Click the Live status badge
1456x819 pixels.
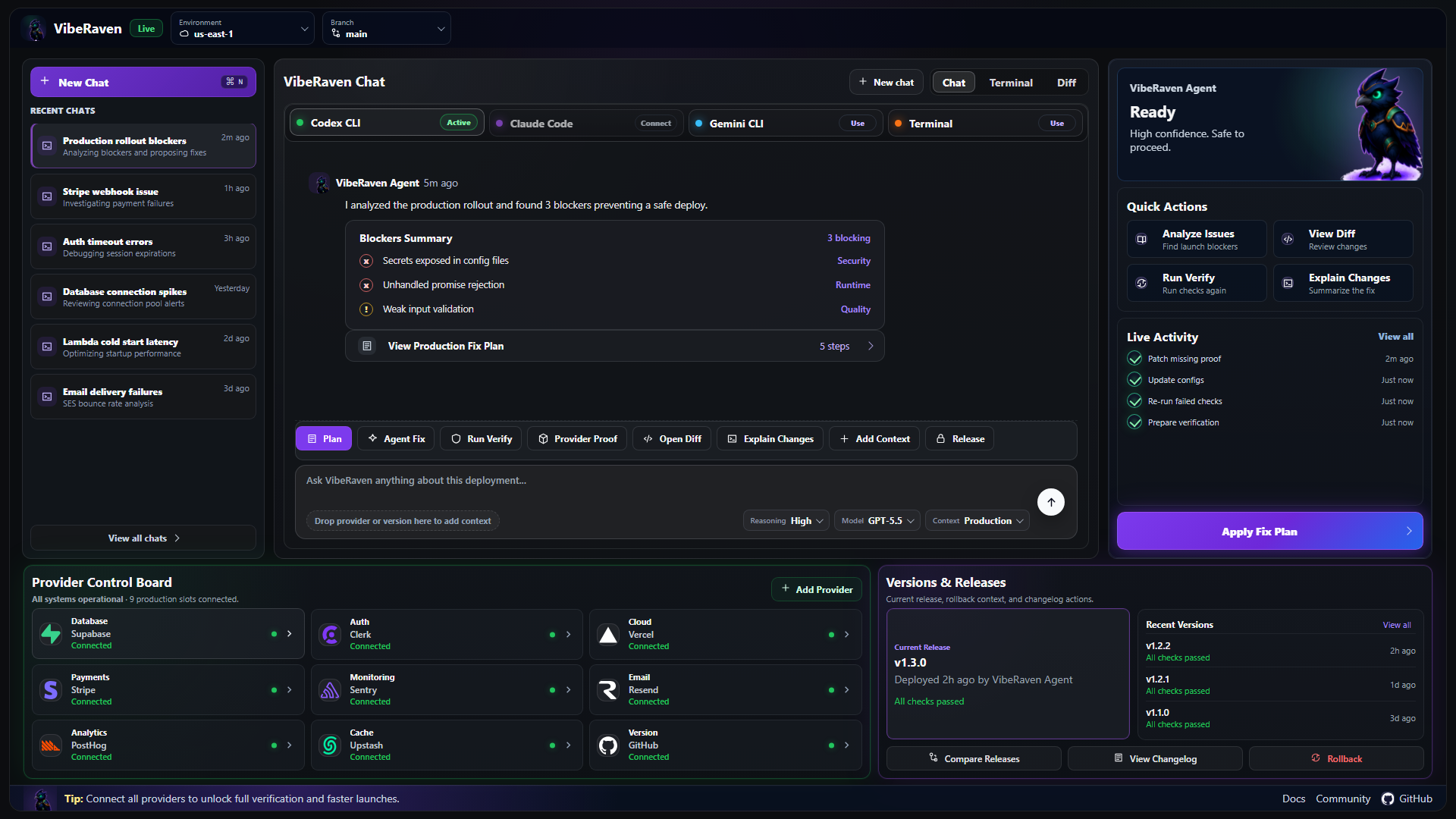point(146,29)
